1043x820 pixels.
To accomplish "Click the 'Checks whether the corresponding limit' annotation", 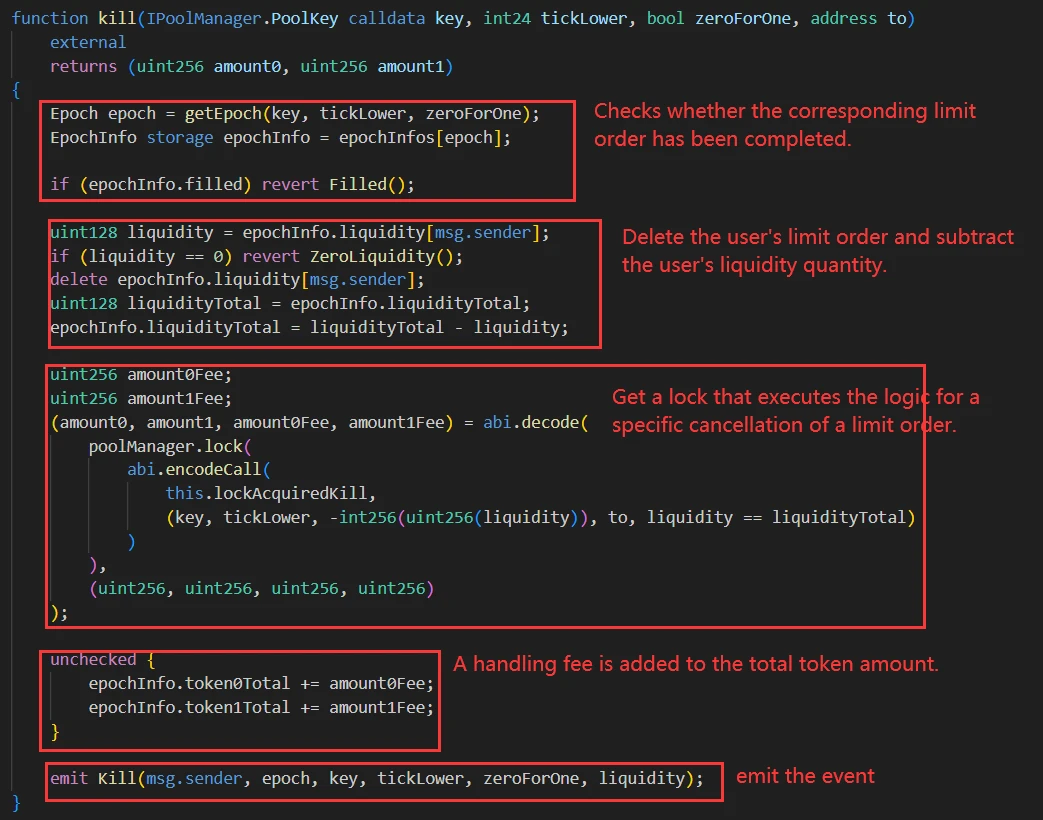I will tap(785, 111).
